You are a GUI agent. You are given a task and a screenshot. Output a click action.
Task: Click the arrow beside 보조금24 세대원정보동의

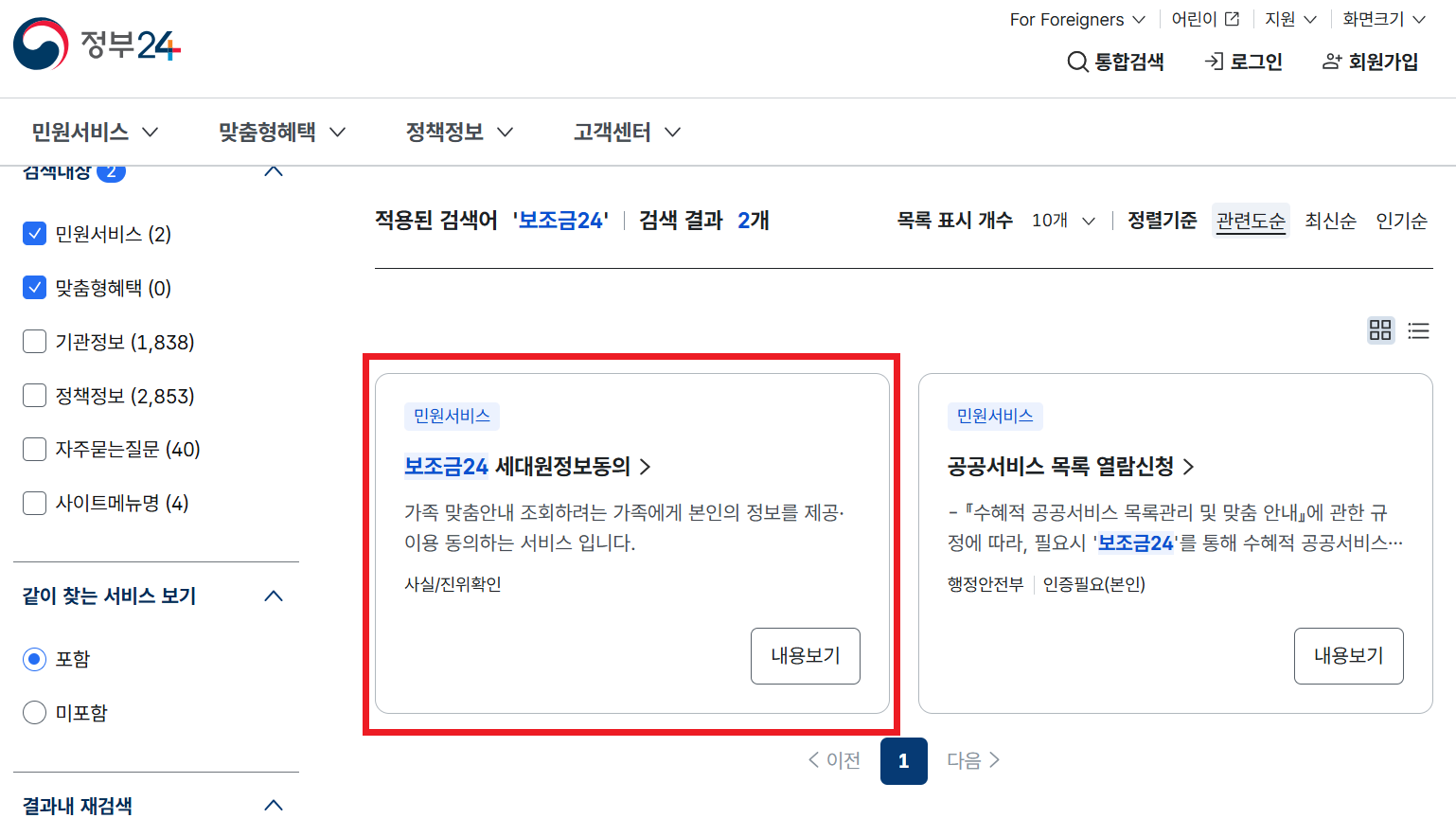pyautogui.click(x=645, y=467)
